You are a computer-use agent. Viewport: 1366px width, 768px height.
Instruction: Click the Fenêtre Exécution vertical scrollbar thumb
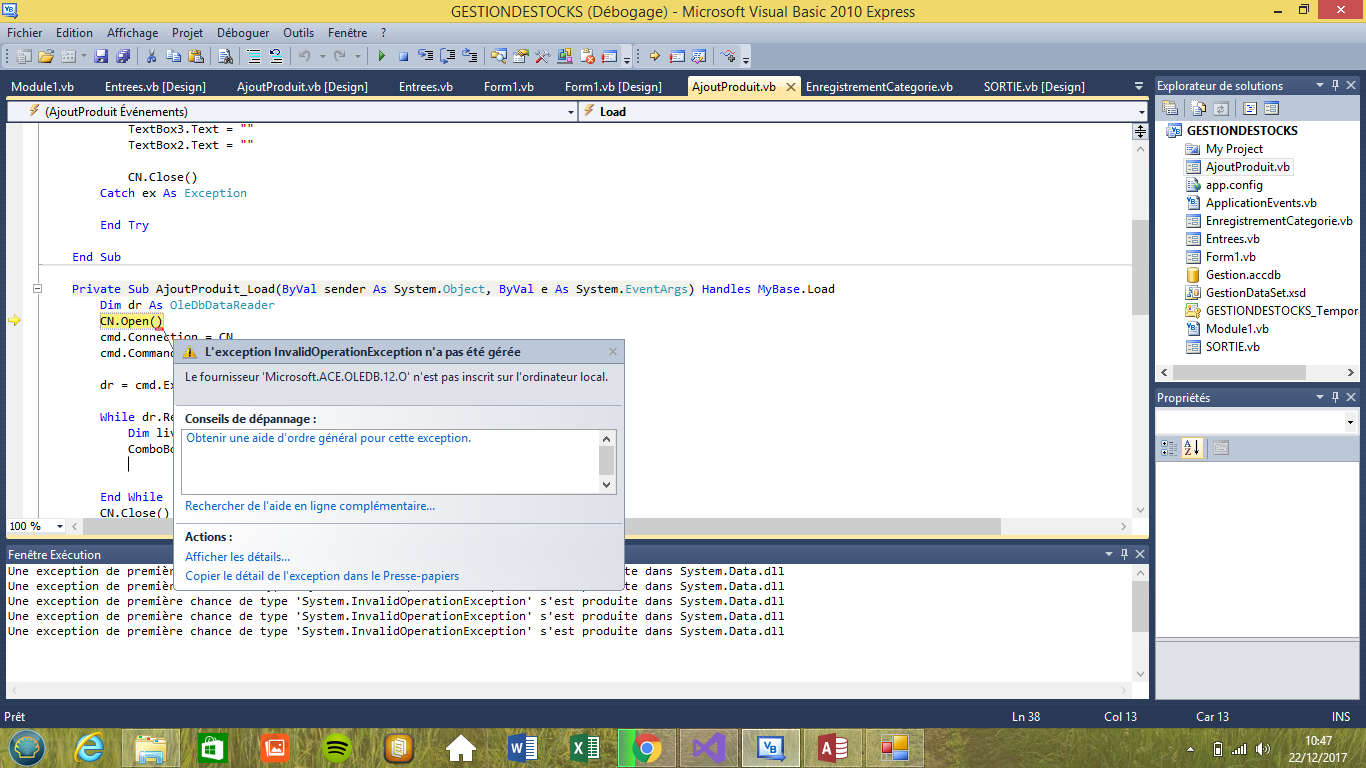point(1140,606)
